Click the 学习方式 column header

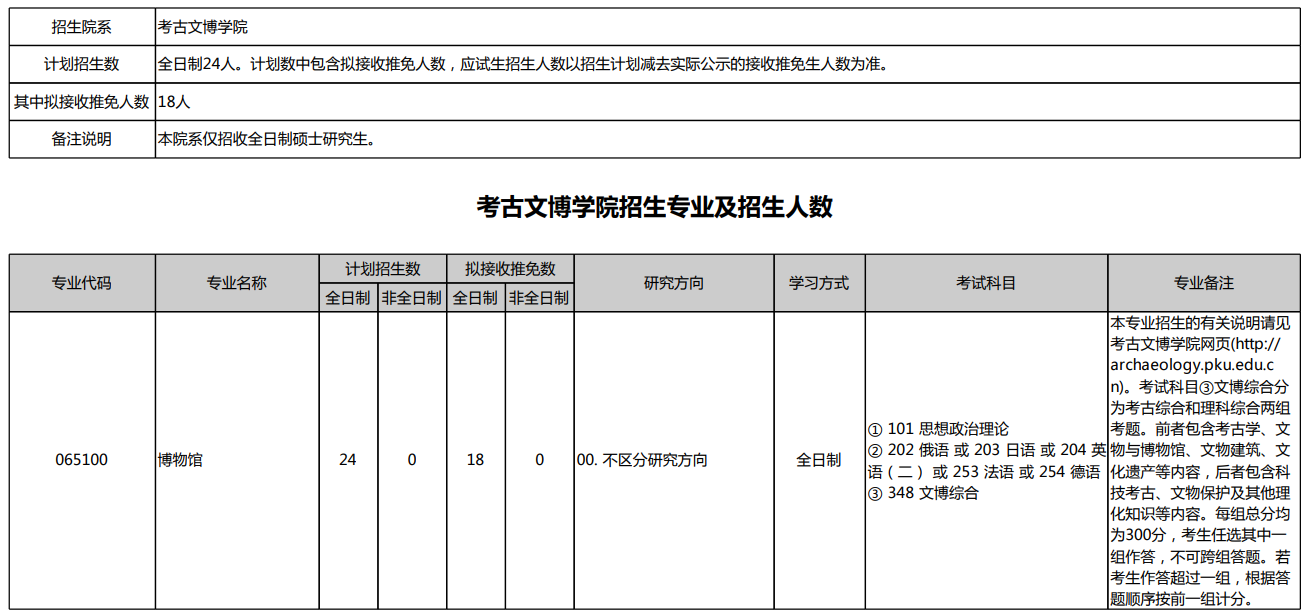[818, 283]
